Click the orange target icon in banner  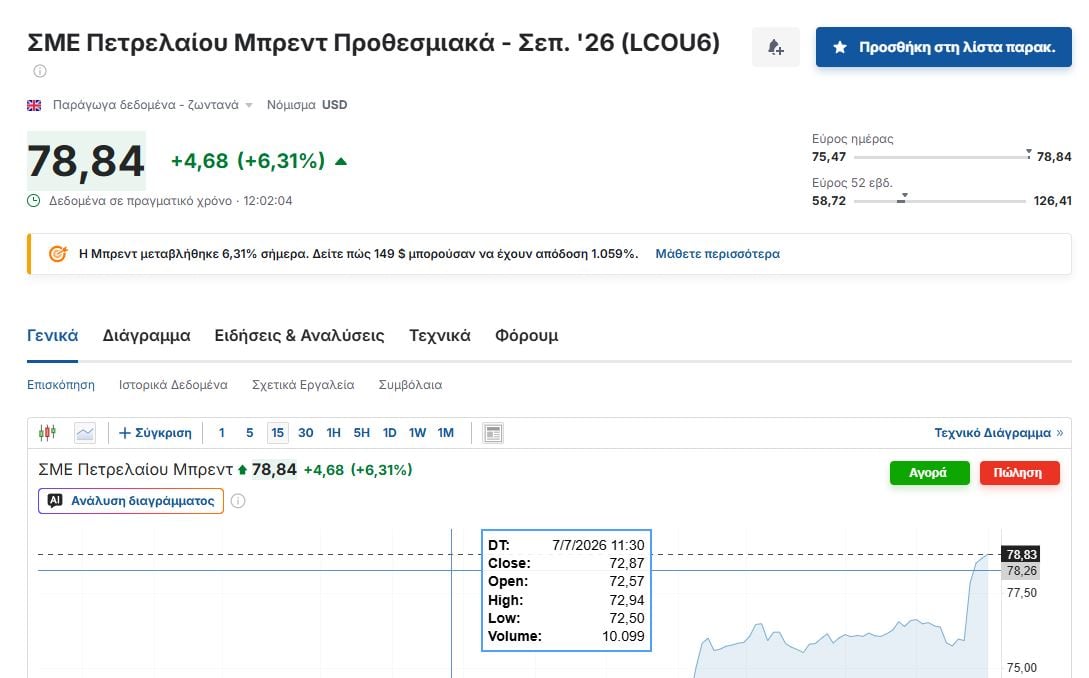coord(58,254)
